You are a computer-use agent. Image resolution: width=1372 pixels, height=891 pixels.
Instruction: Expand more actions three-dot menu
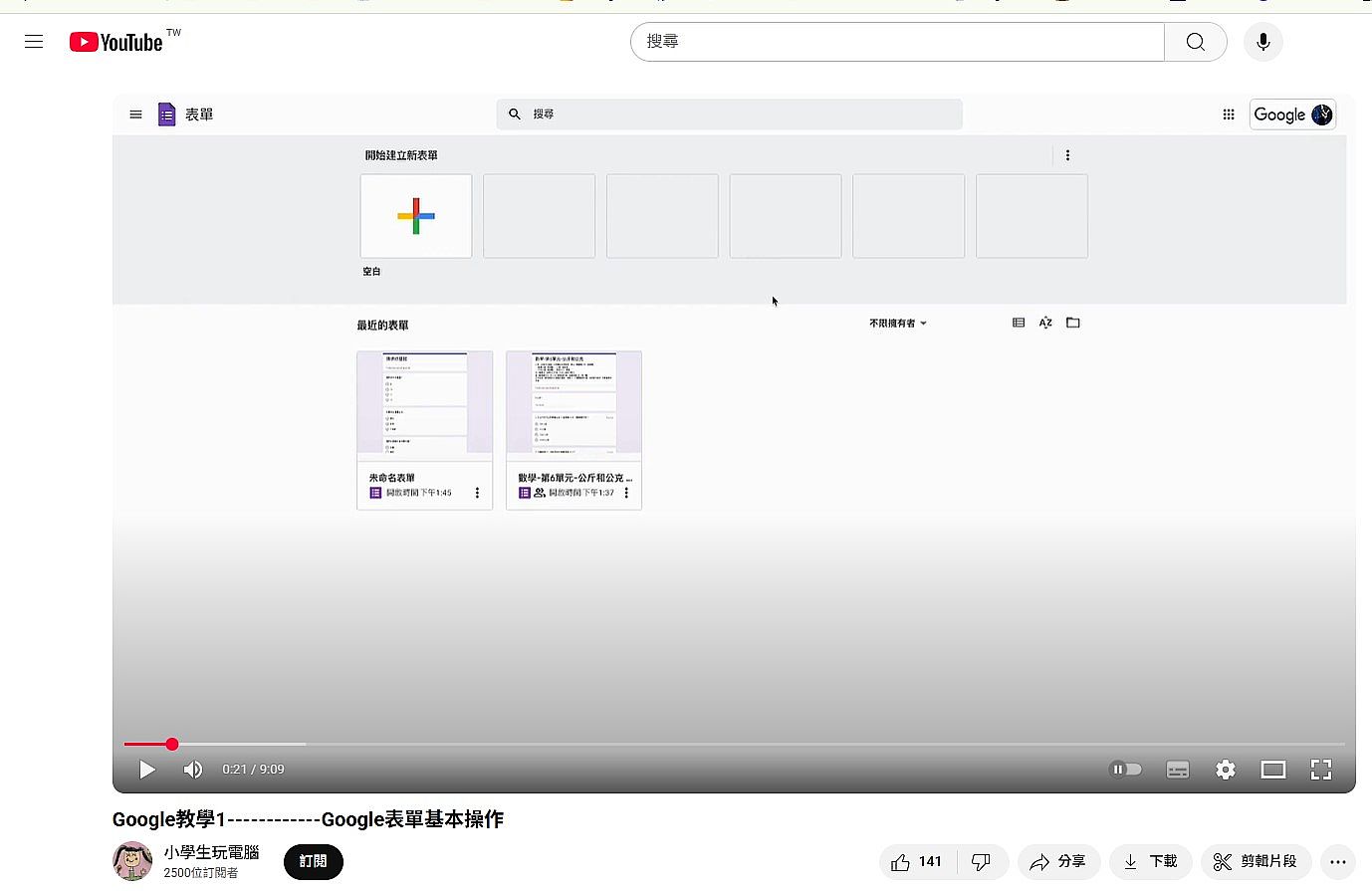(1337, 862)
